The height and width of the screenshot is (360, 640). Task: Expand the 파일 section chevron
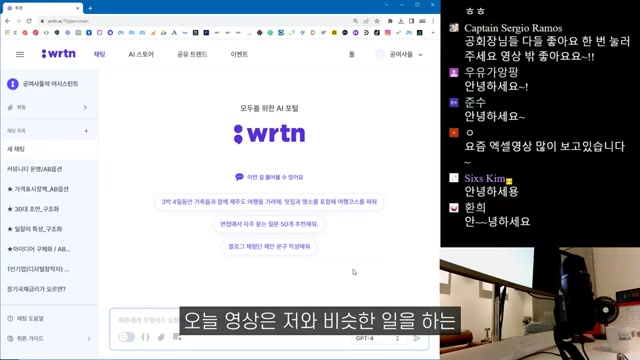85,107
